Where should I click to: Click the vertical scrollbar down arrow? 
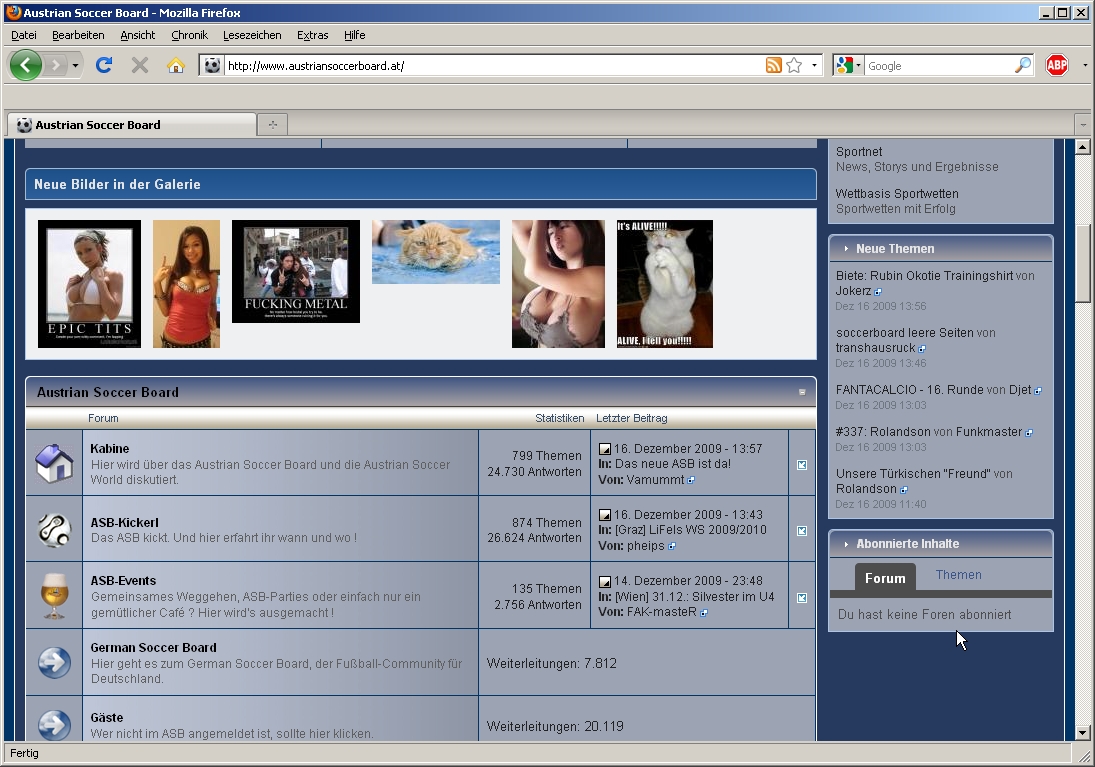click(x=1082, y=733)
